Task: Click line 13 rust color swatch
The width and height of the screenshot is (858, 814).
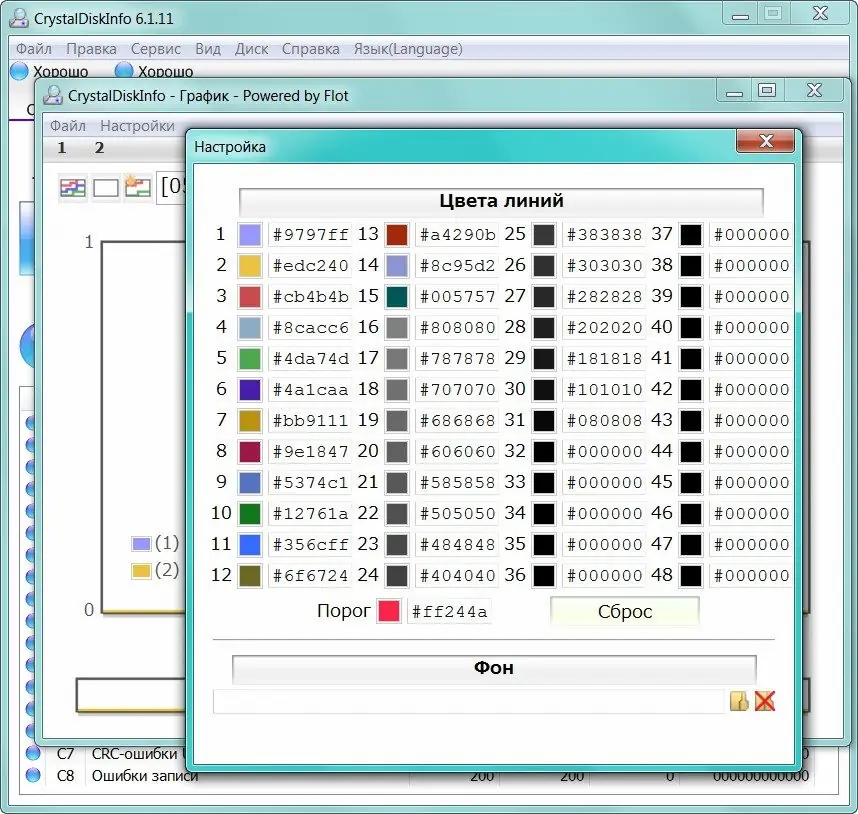Action: (397, 235)
